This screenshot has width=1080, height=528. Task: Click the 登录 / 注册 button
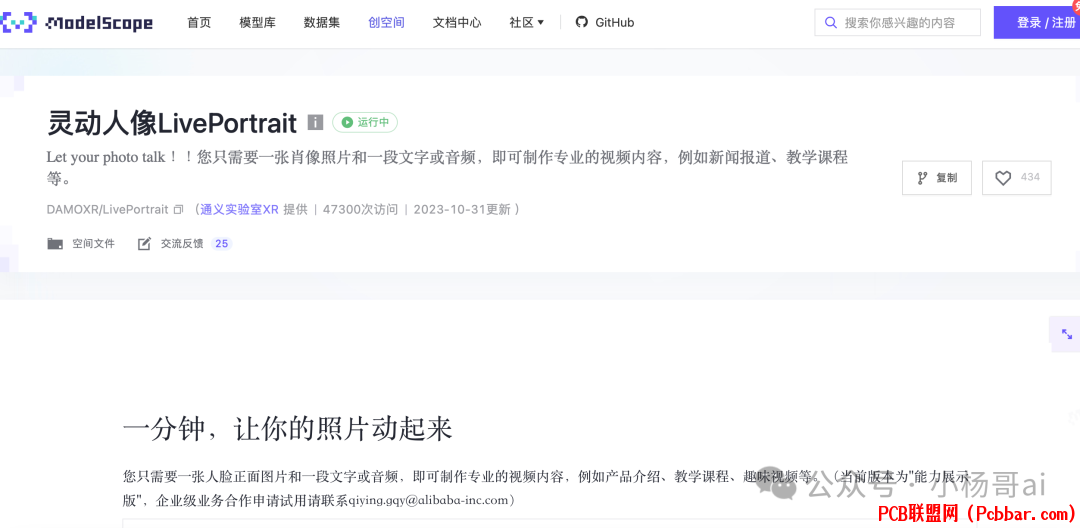1037,23
